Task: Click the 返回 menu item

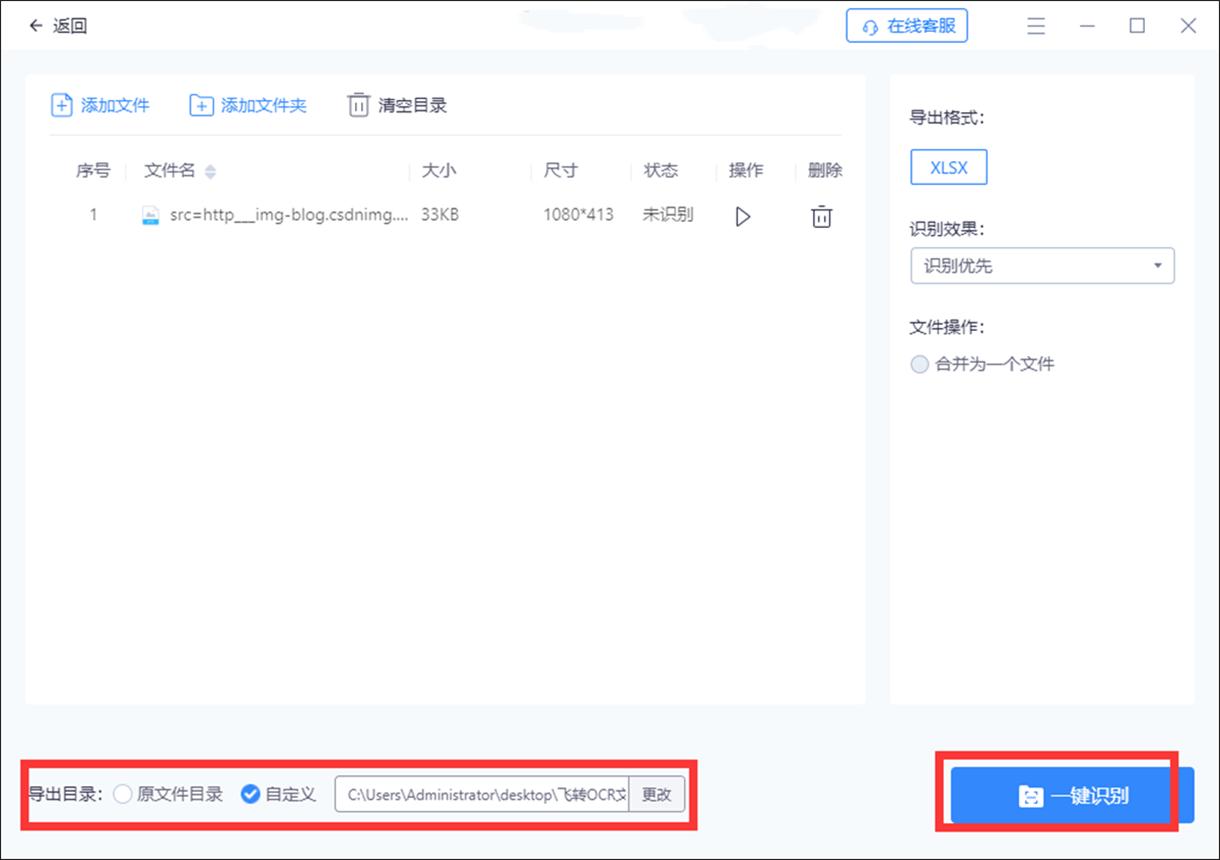Action: tap(68, 25)
